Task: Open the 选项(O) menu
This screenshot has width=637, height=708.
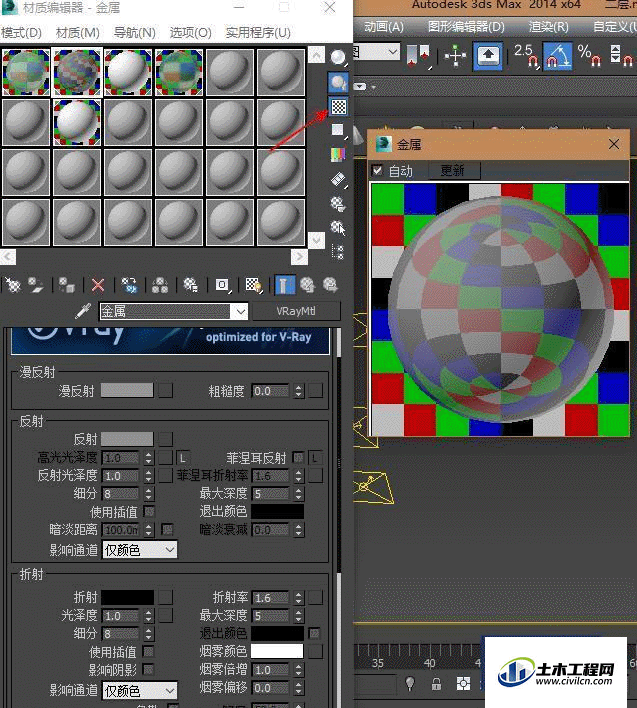Action: pos(191,33)
